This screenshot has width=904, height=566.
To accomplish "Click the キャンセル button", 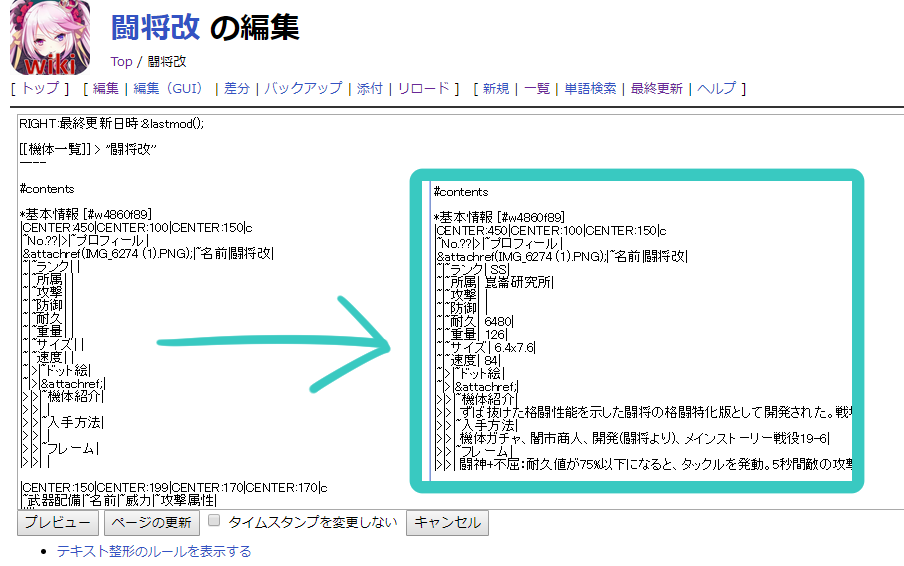I will tap(447, 523).
